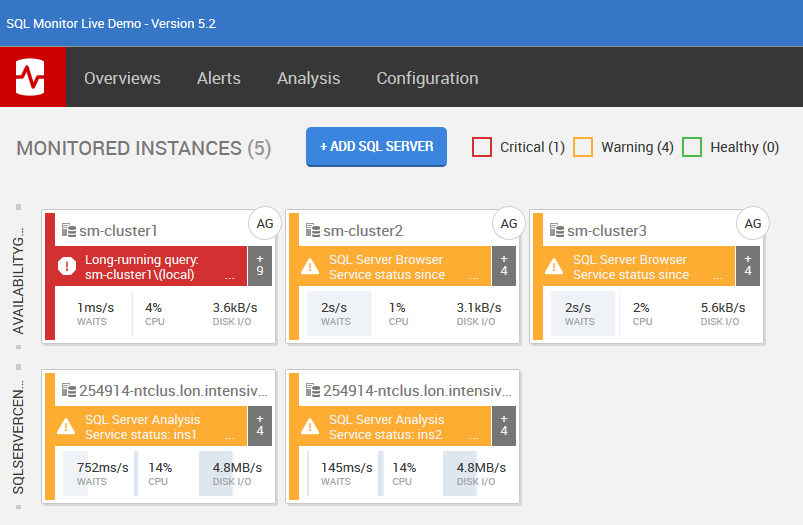Screen dimensions: 803x525
Task: Expand +4 alerts on the ins2 server card
Action: coord(504,426)
